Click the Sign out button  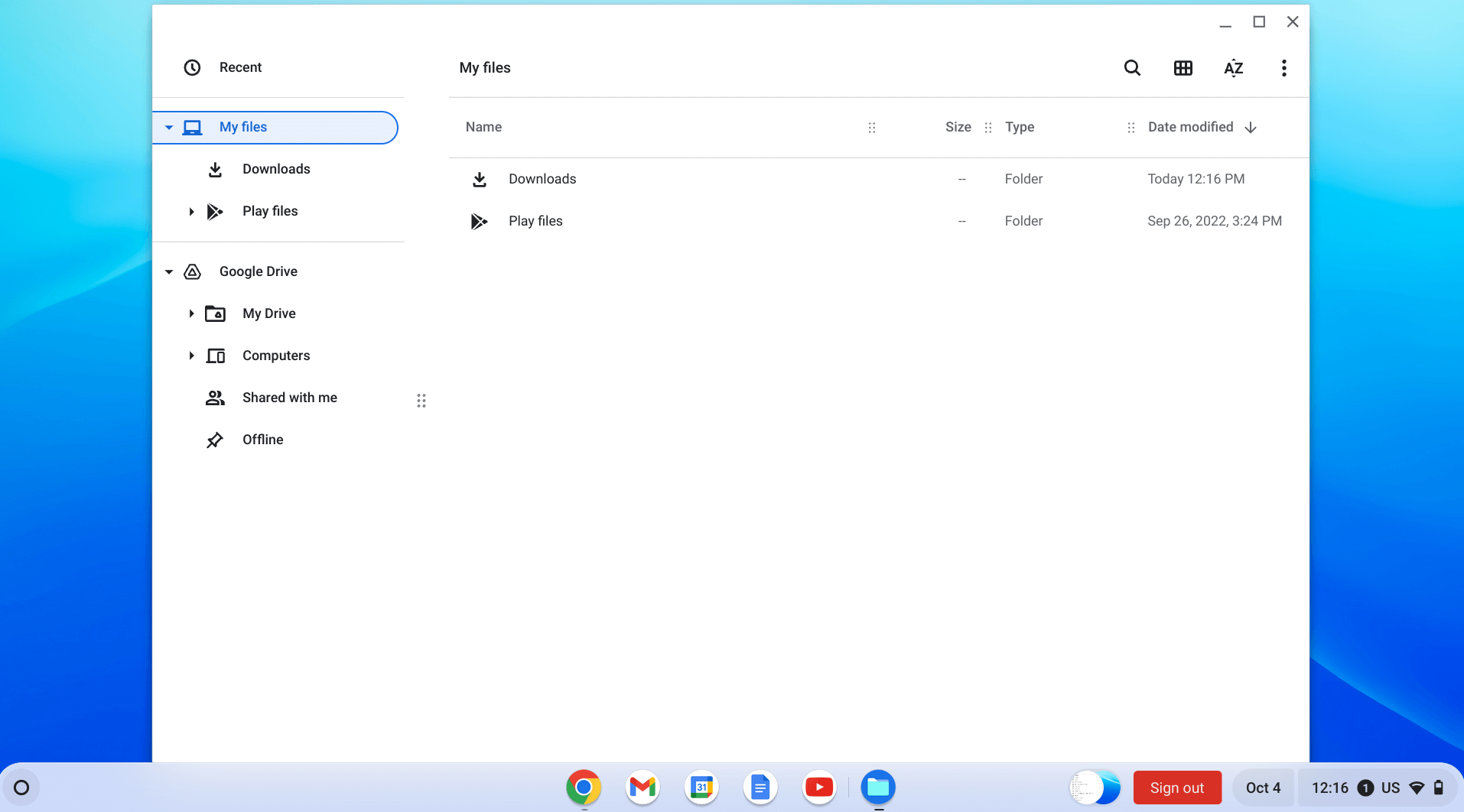click(x=1176, y=788)
